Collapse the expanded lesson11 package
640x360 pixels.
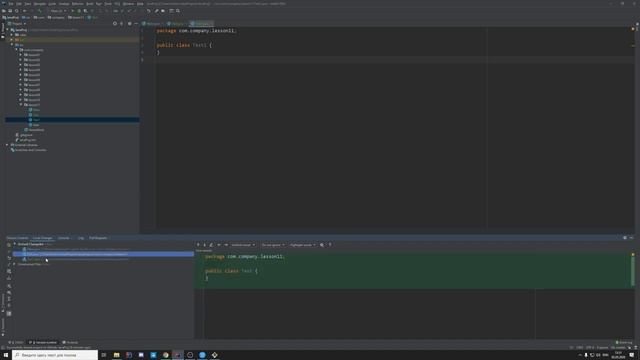(x=21, y=105)
